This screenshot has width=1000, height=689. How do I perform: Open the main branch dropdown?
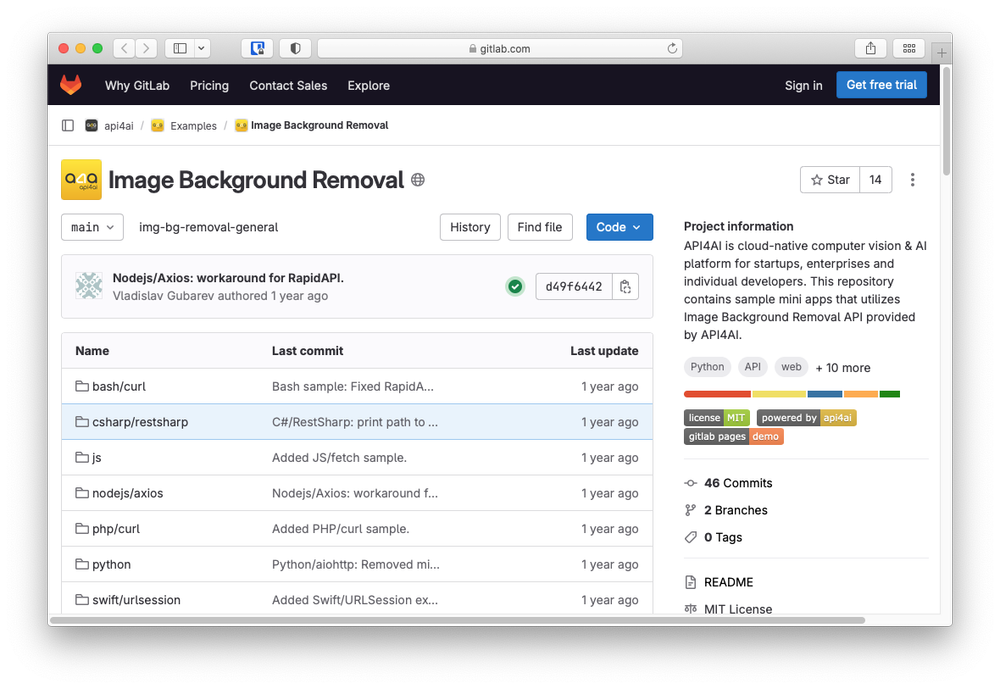[x=92, y=227]
